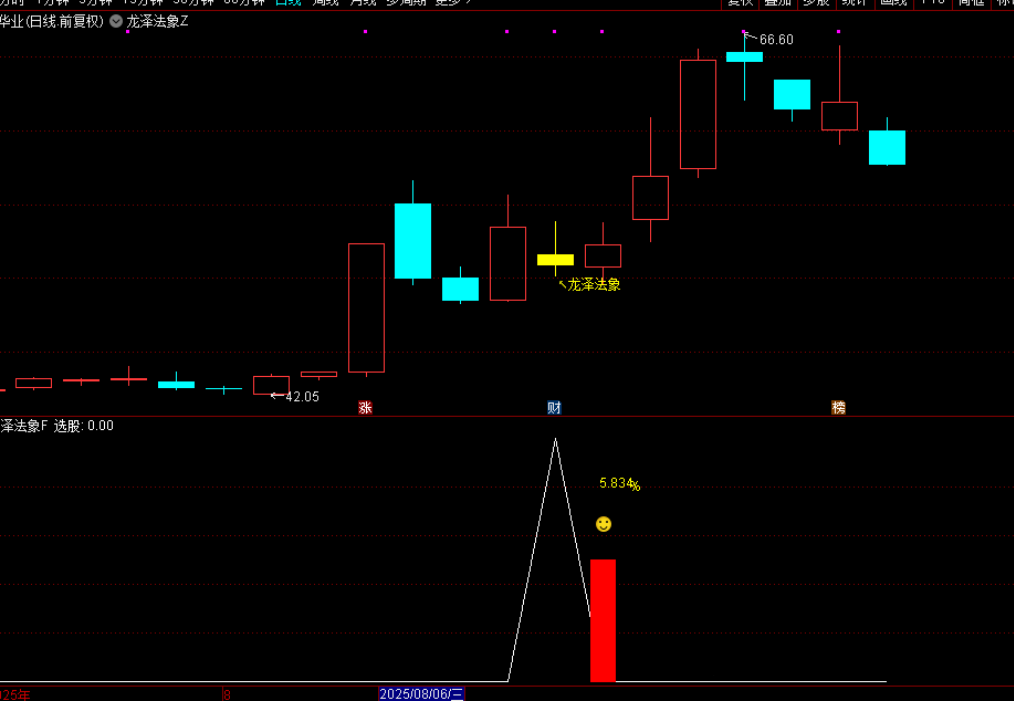The height and width of the screenshot is (701, 1014).
Task: Expand the 更多 period options
Action: click(x=453, y=2)
